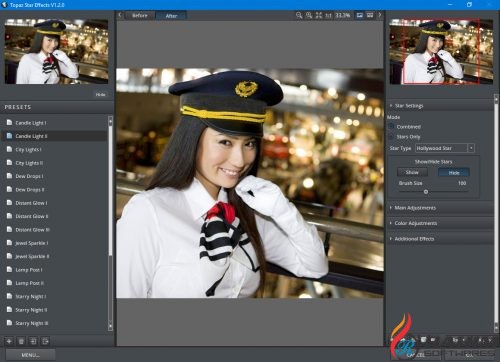500x362 pixels.
Task: Click the Candle Light I preset icon
Action: (x=9, y=123)
